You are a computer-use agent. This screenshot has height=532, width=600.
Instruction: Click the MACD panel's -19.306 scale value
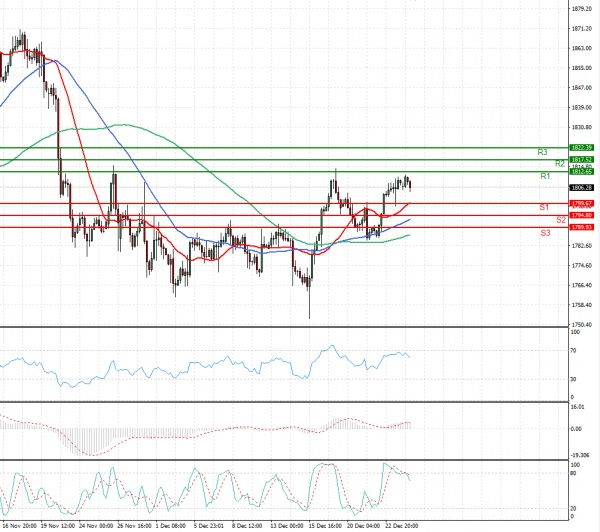point(580,455)
